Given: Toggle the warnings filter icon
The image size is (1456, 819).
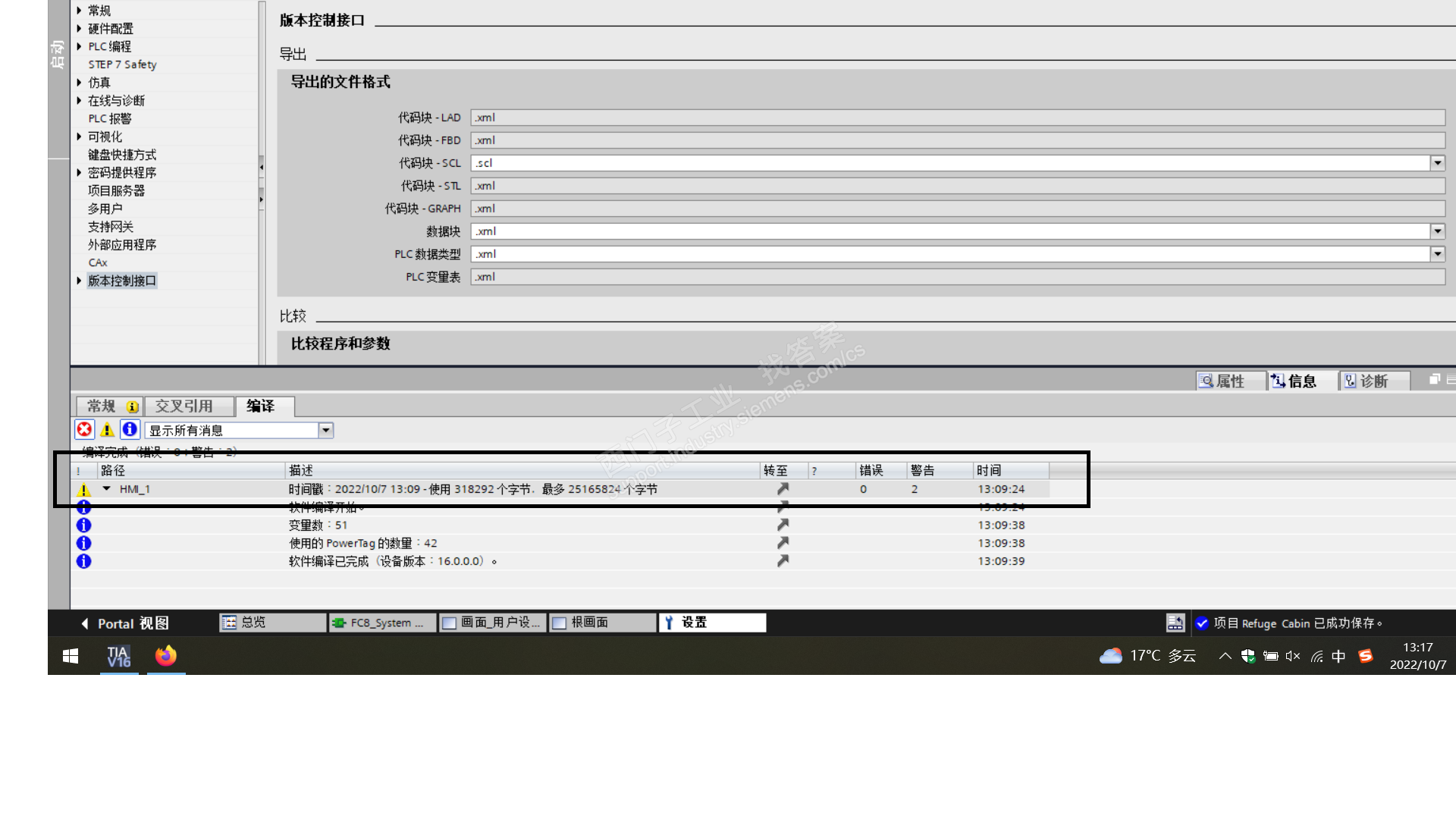Looking at the screenshot, I should tap(107, 430).
